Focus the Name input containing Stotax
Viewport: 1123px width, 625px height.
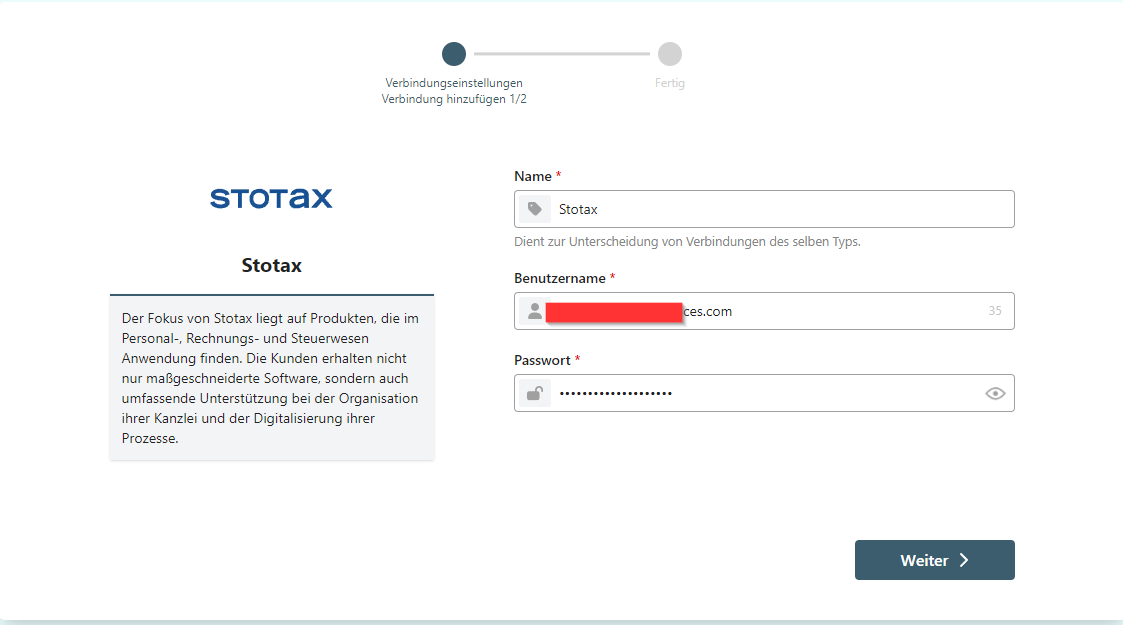[x=764, y=209]
